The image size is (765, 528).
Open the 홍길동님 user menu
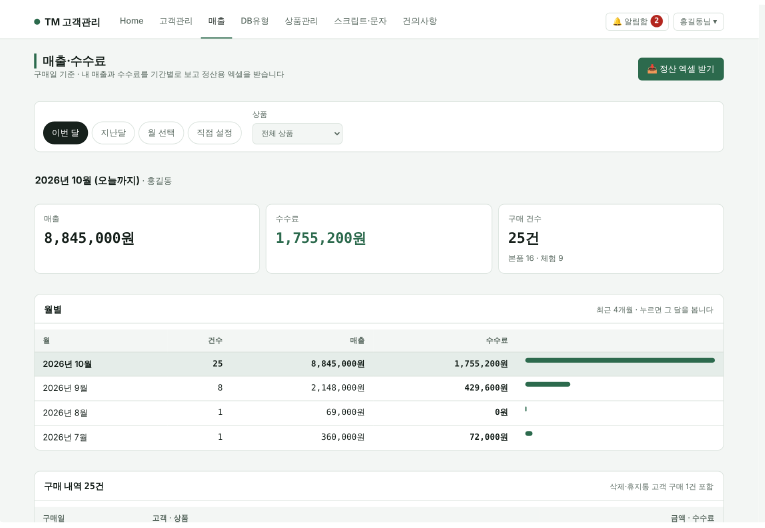(x=698, y=21)
